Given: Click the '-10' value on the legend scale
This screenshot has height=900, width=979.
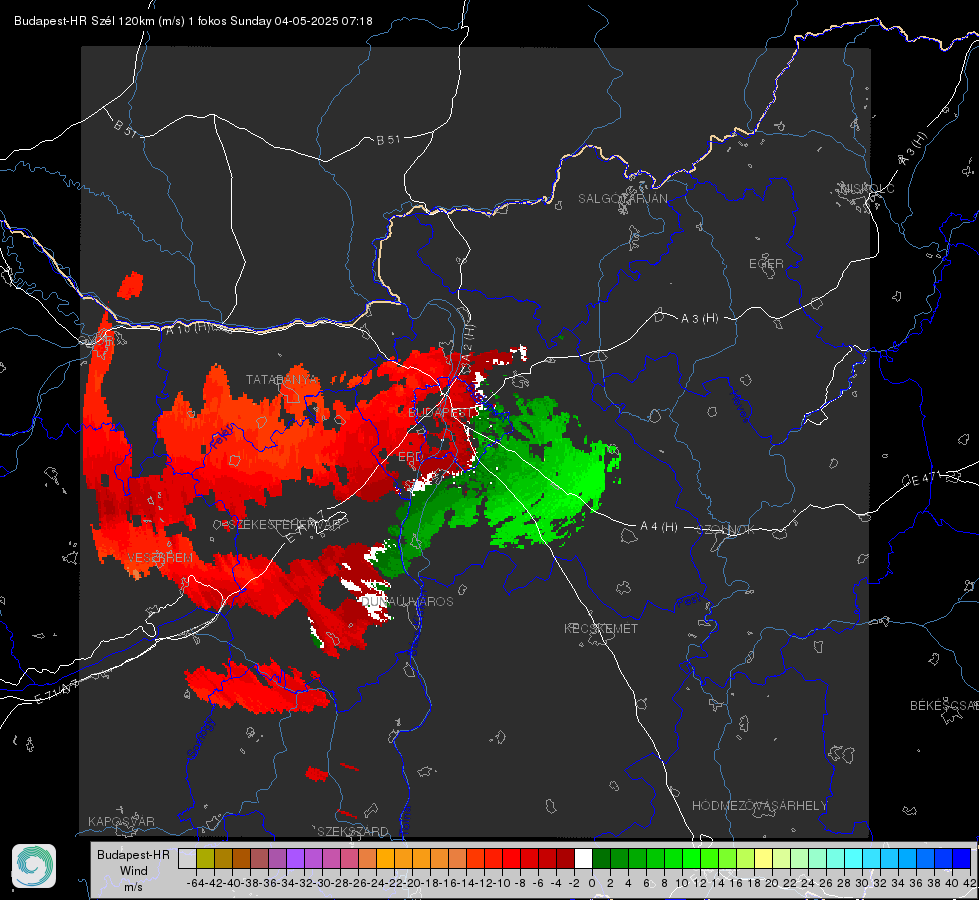Looking at the screenshot, I should coord(502,883).
